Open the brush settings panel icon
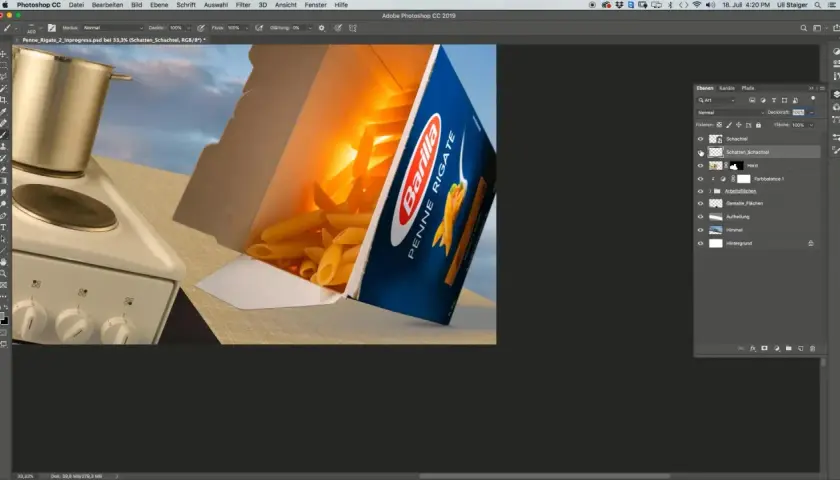 coord(52,28)
